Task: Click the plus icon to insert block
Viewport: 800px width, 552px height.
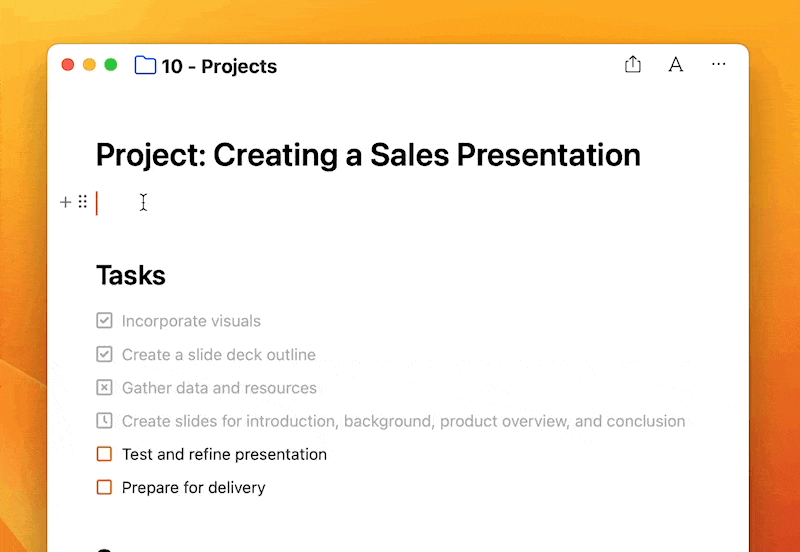Action: 66,202
